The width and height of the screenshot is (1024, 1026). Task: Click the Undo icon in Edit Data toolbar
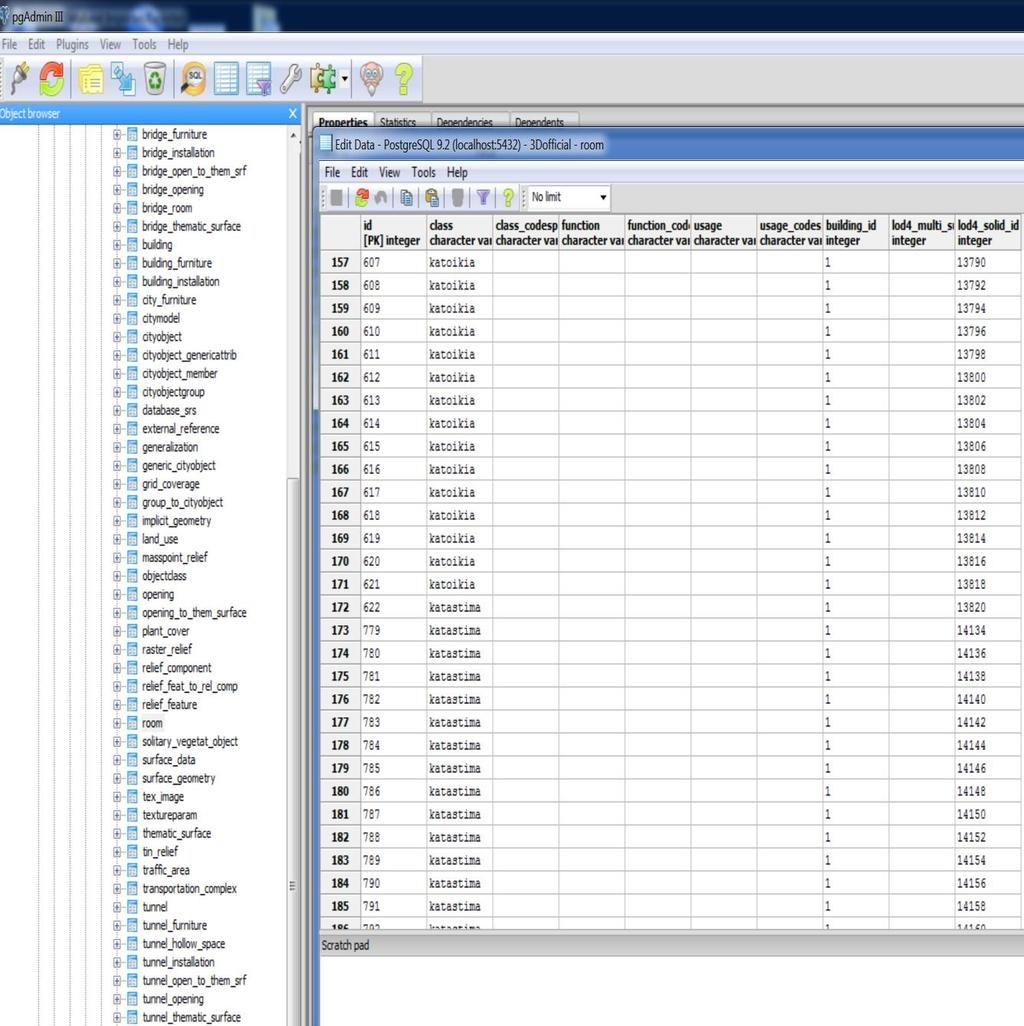381,198
